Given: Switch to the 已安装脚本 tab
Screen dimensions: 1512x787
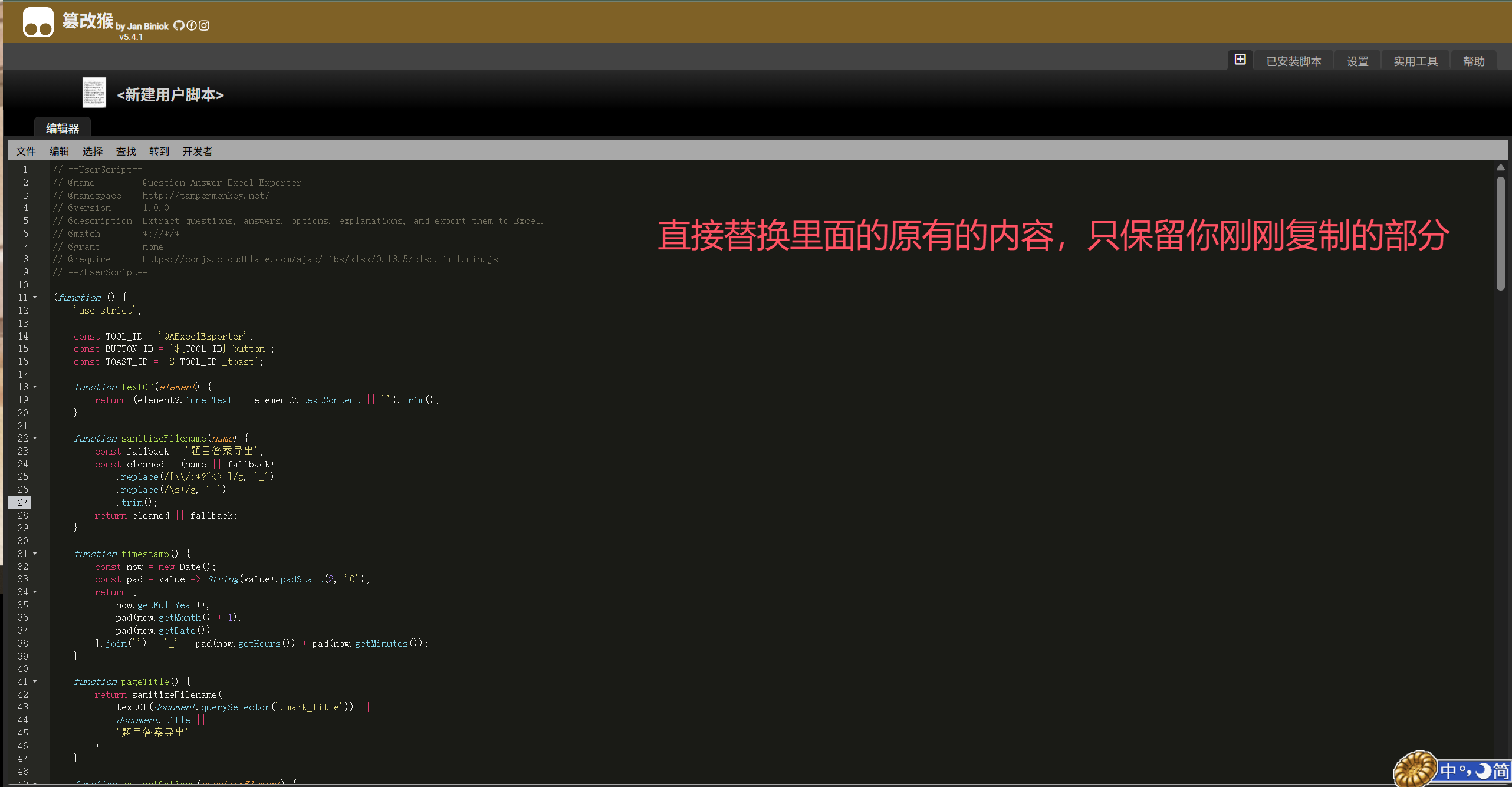Looking at the screenshot, I should coord(1293,61).
